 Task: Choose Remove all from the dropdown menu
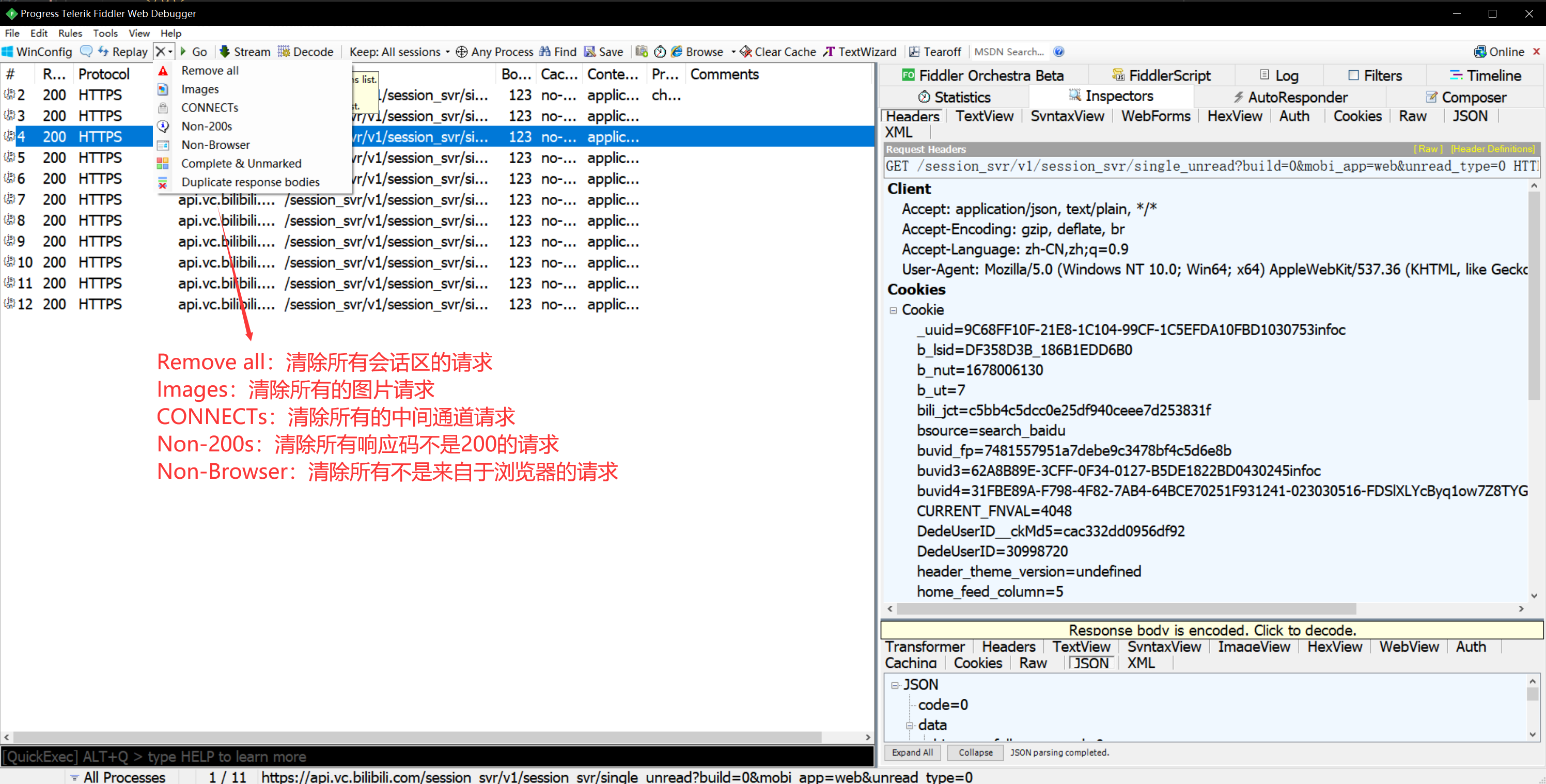pos(209,71)
